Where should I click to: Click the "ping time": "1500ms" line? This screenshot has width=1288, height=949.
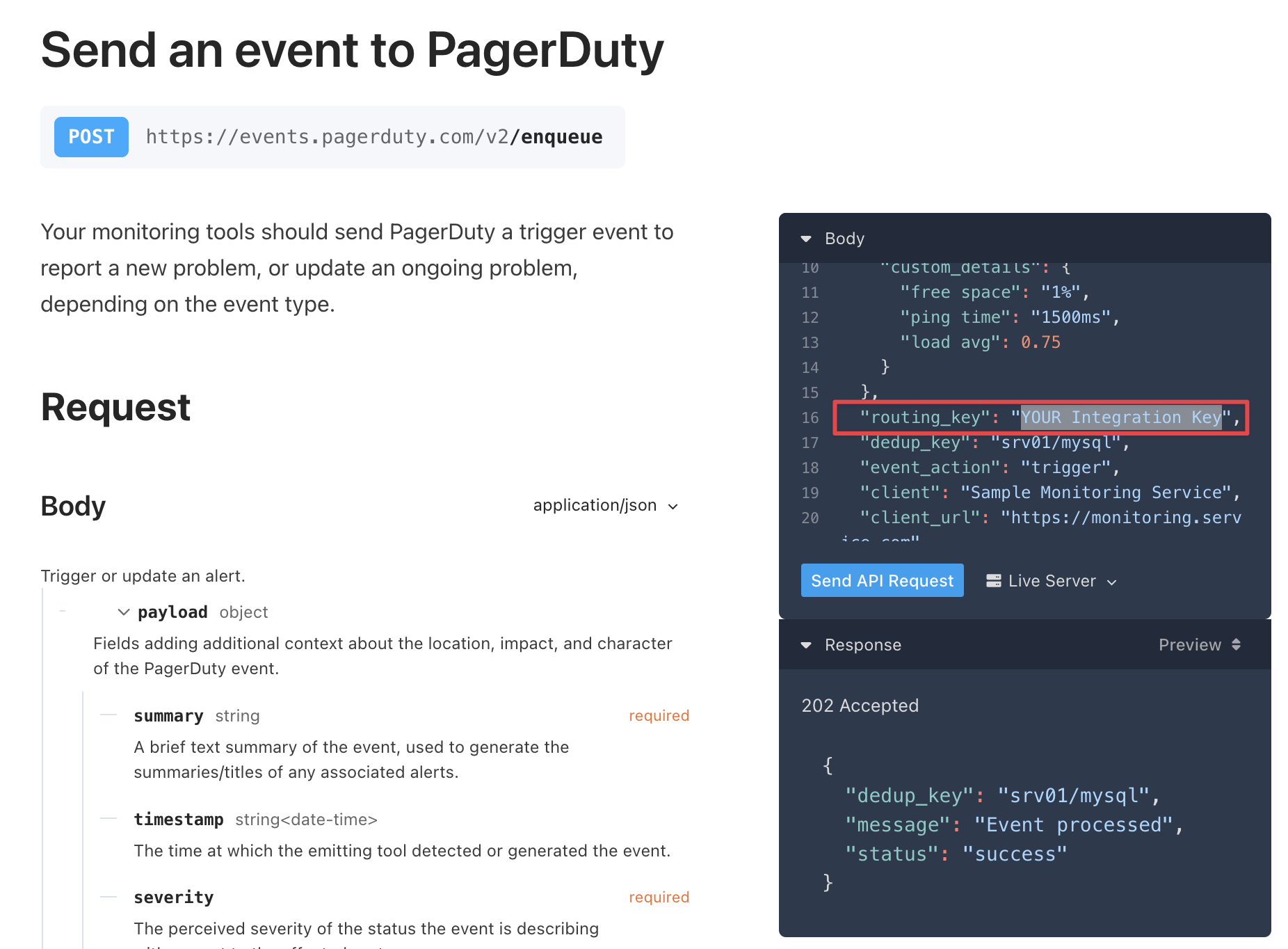(1010, 317)
